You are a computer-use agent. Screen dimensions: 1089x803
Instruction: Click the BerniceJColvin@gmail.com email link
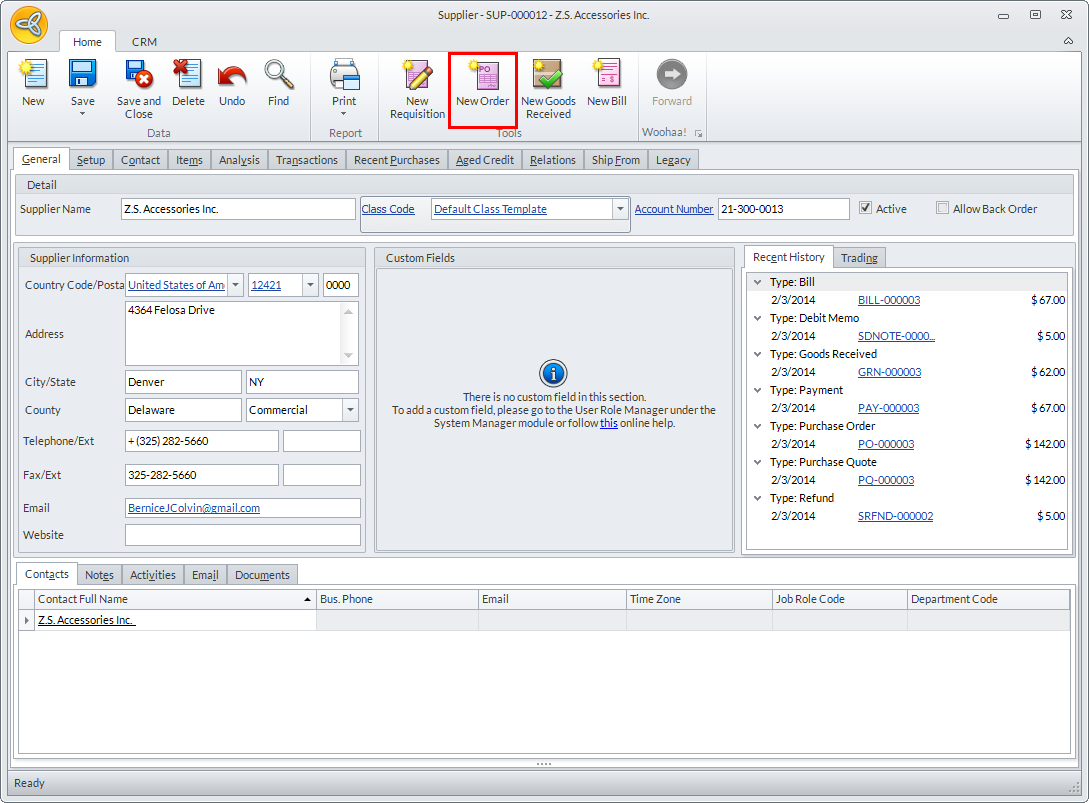click(x=194, y=508)
